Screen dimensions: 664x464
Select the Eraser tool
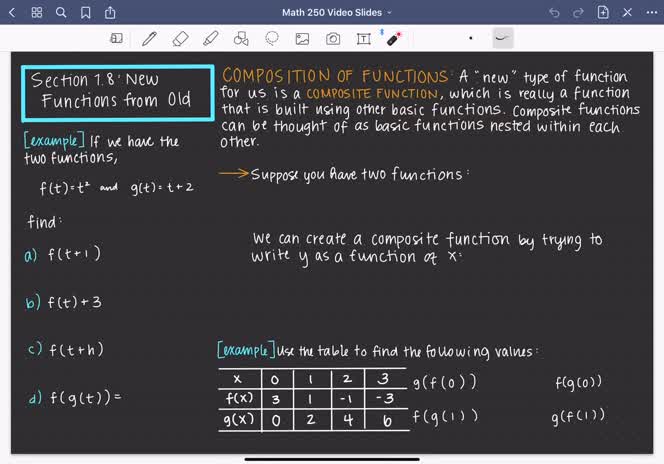tap(180, 39)
